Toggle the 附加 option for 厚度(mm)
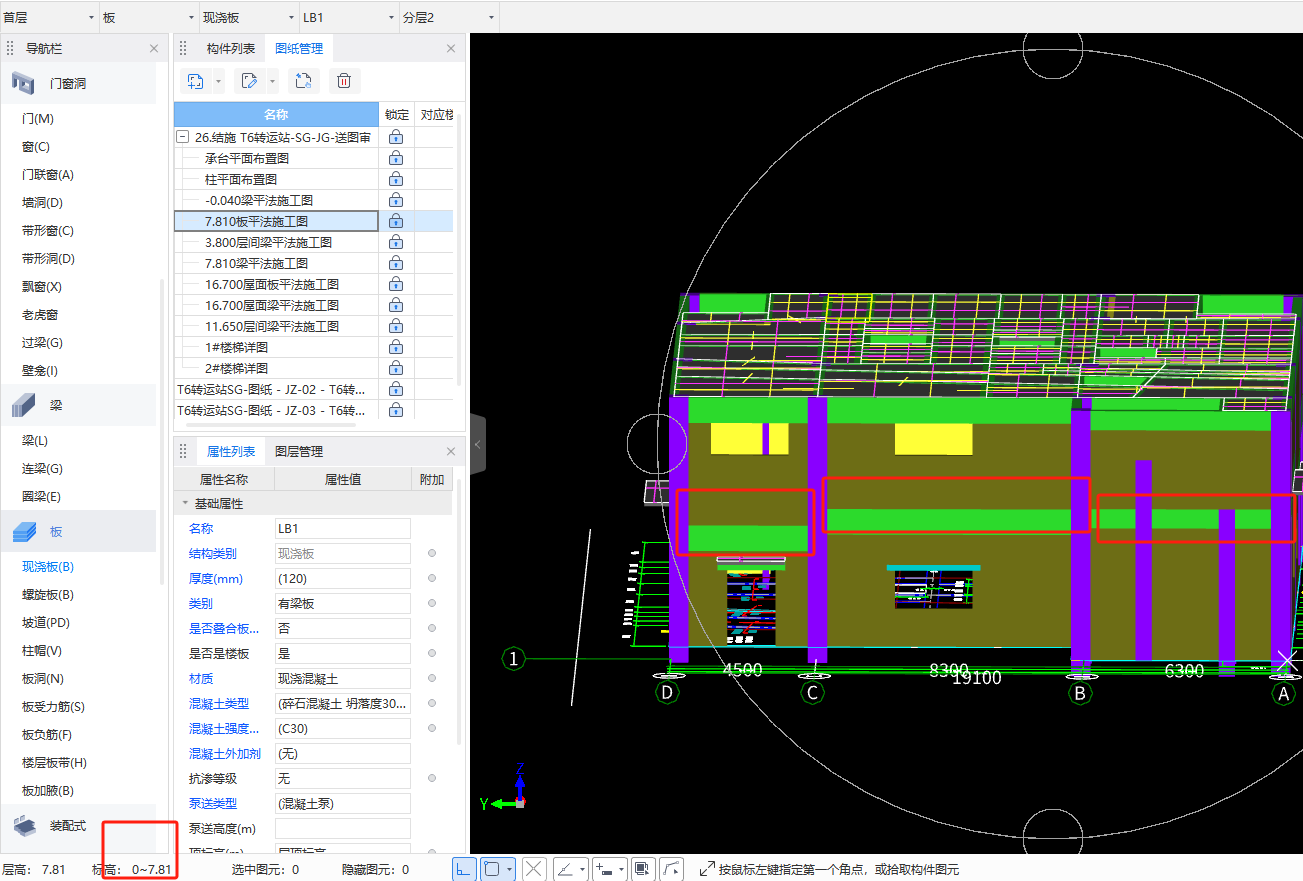 tap(432, 578)
